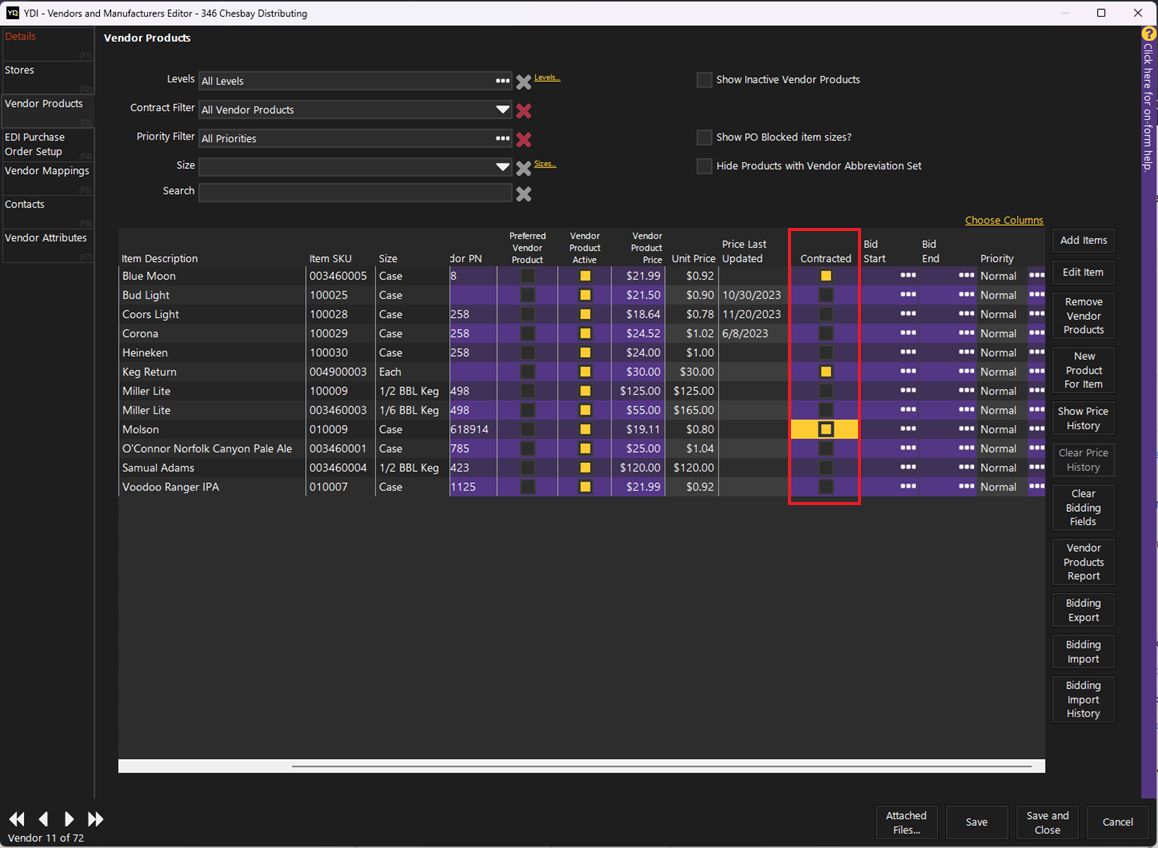
Task: Open the Size dropdown list
Action: [x=502, y=168]
